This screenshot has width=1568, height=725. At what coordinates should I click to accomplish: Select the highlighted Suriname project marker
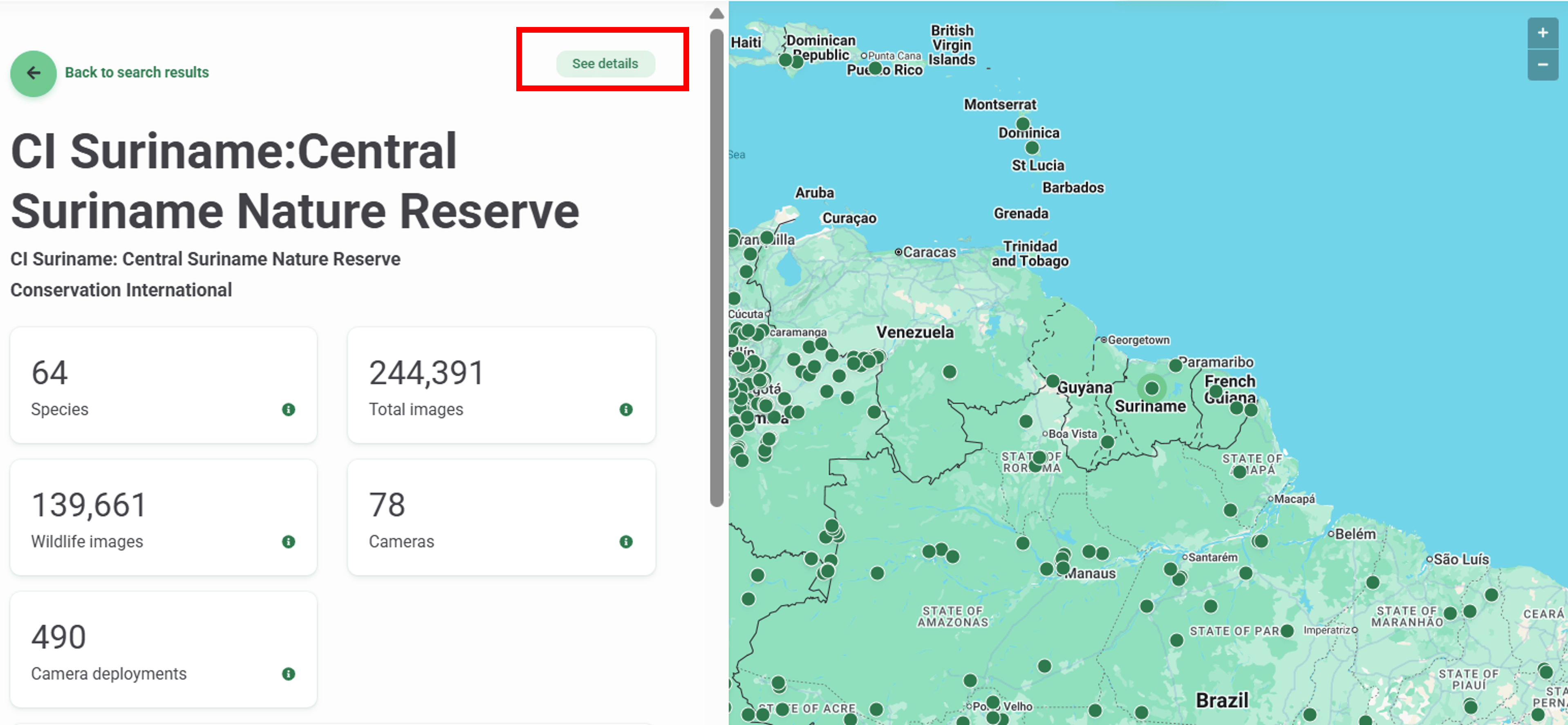pyautogui.click(x=1151, y=388)
